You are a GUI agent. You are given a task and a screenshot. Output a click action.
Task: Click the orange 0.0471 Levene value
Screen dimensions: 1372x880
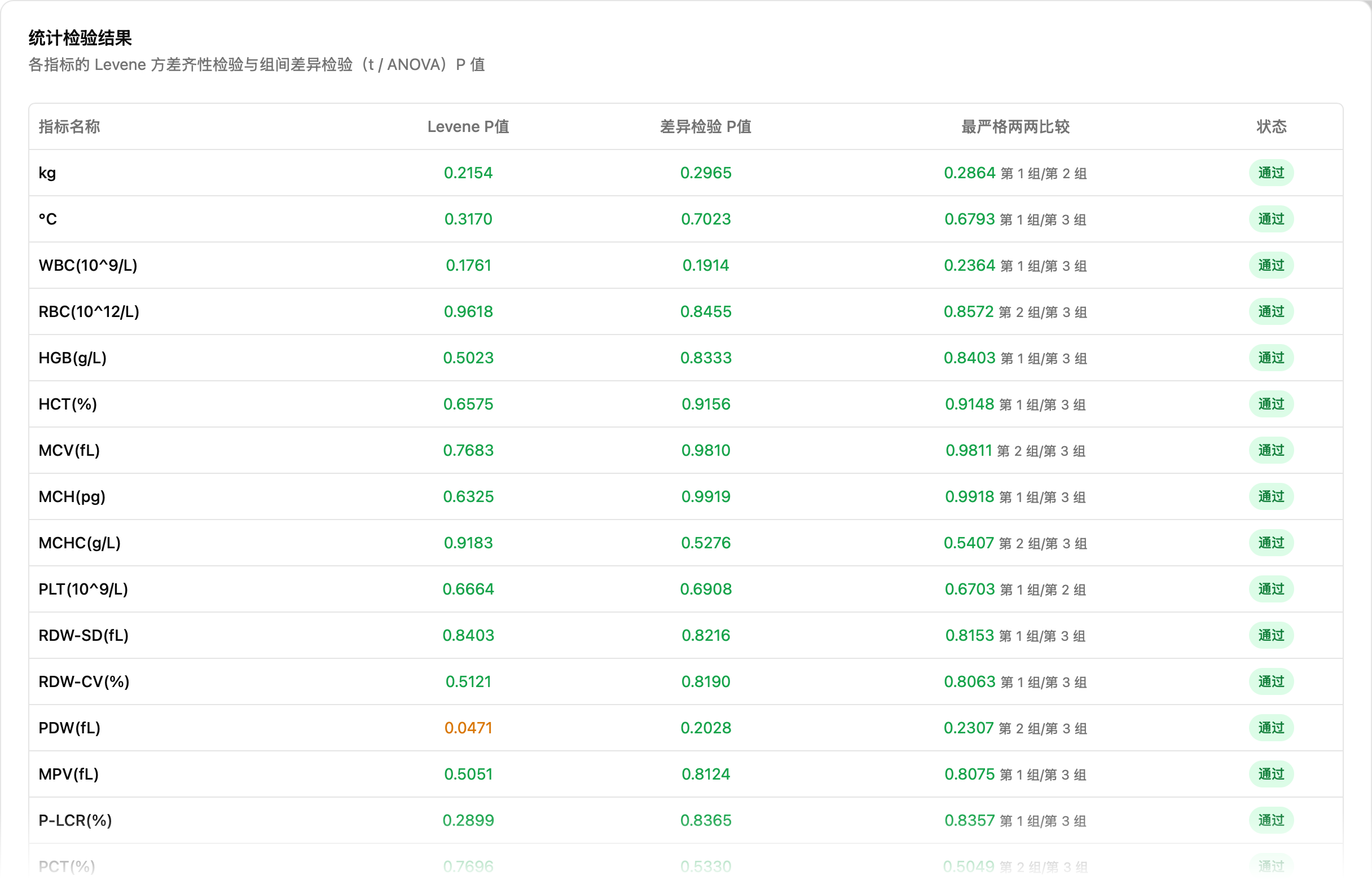coord(468,728)
